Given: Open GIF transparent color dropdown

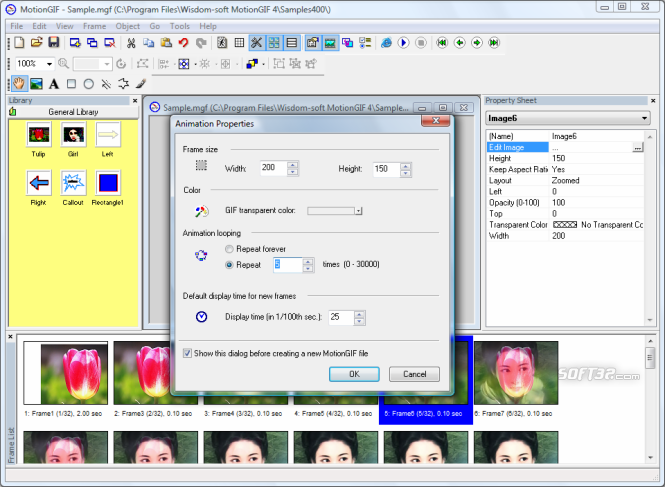Looking at the screenshot, I should click(x=358, y=211).
